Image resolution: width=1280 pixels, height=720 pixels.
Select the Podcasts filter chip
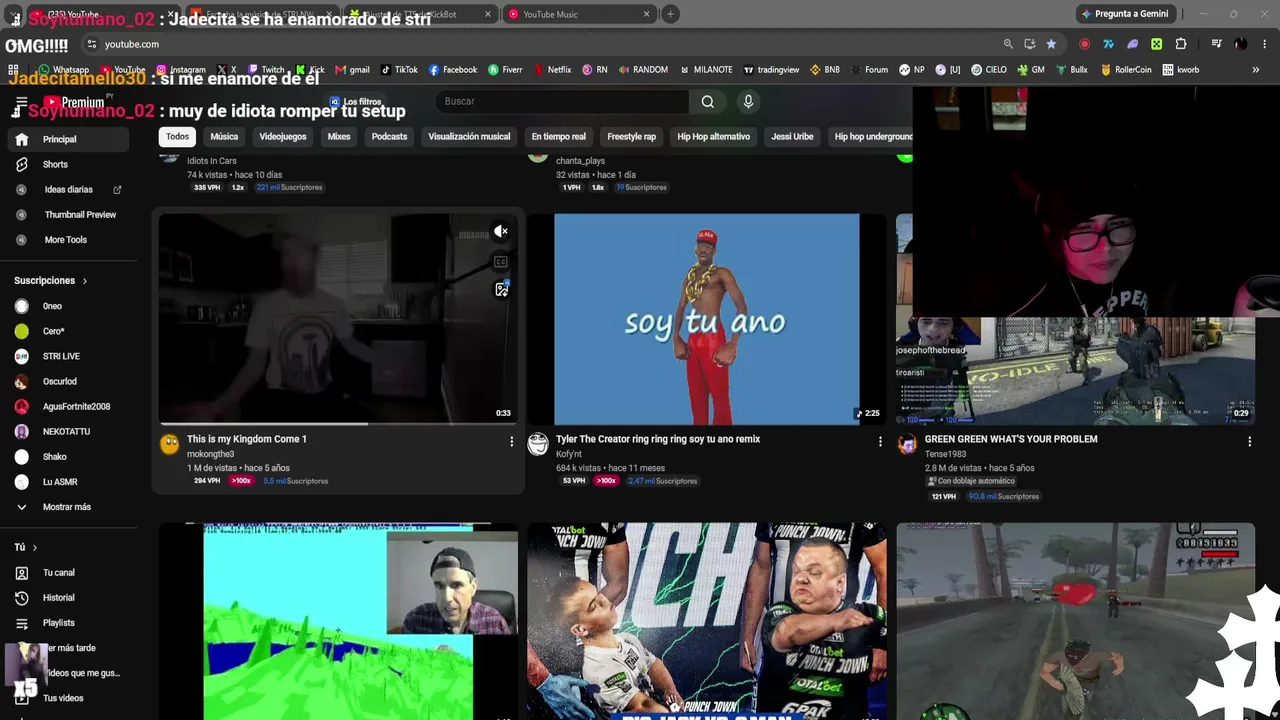click(x=389, y=137)
